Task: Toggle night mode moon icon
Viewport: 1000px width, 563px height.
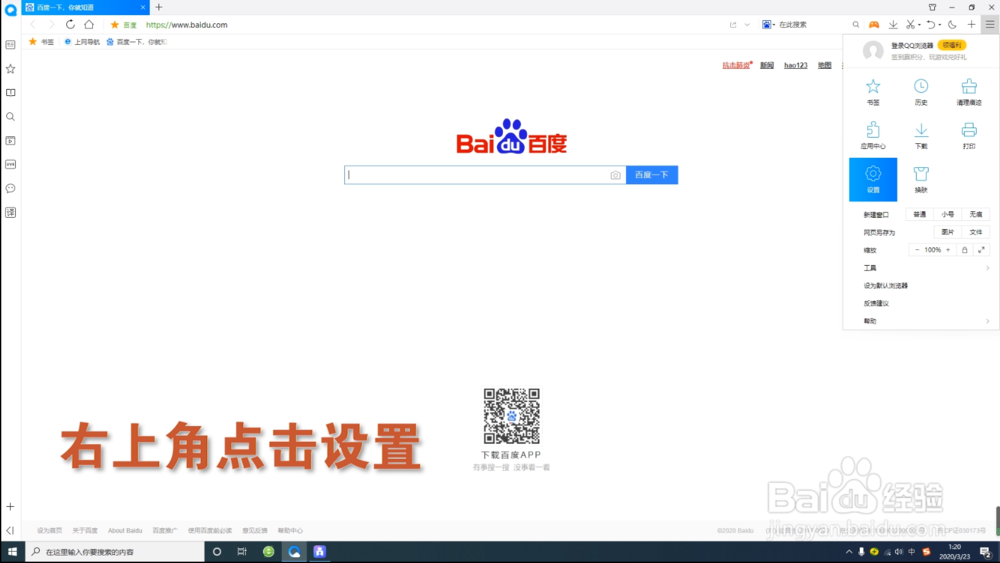Action: (x=952, y=24)
